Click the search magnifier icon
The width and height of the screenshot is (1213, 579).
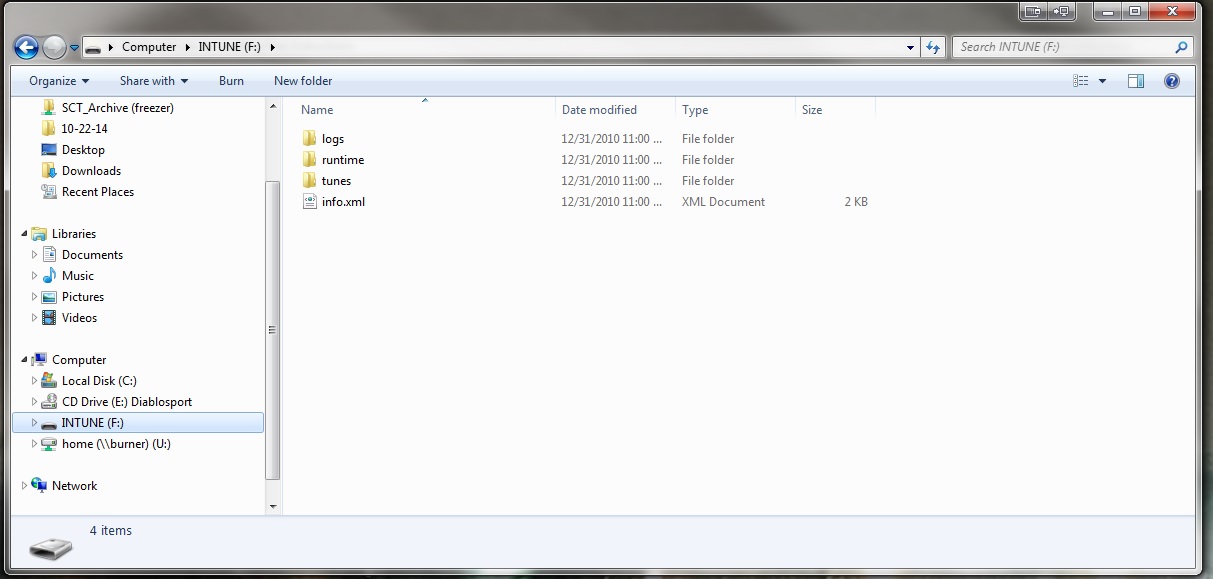pos(1182,47)
